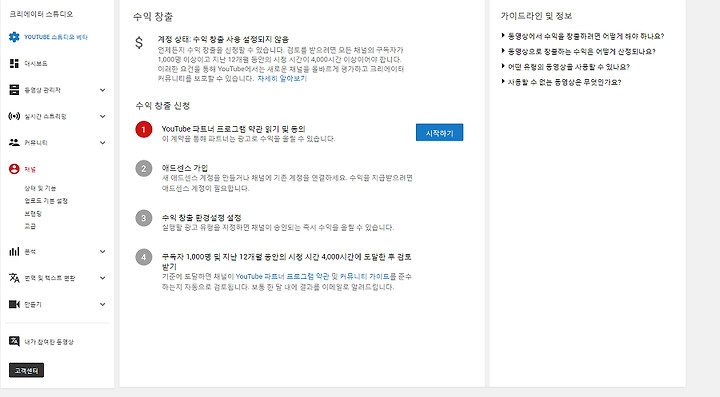Click the 'YouTube 파트너 프로그램 약관 읽기 및 동의' step title
The image size is (720, 397).
(x=233, y=129)
